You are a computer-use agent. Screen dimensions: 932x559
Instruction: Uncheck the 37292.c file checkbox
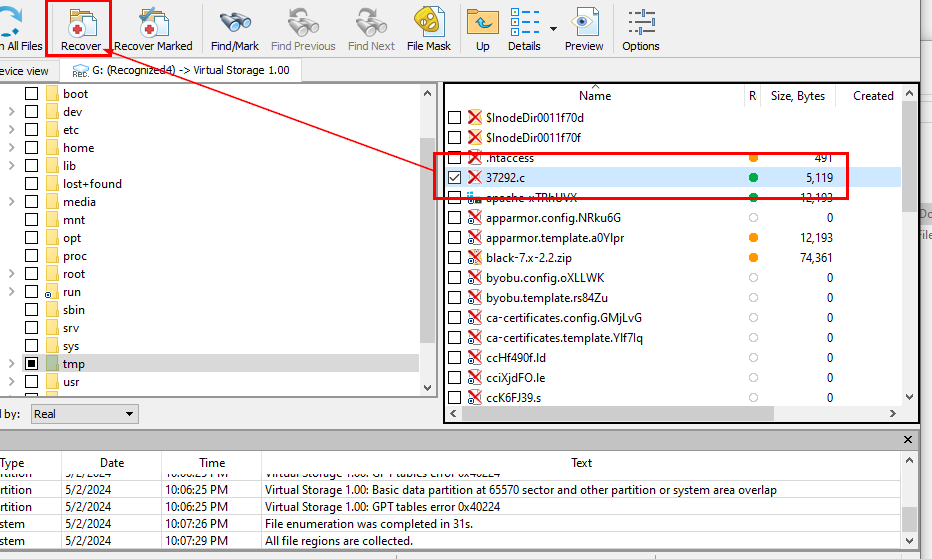click(x=455, y=178)
